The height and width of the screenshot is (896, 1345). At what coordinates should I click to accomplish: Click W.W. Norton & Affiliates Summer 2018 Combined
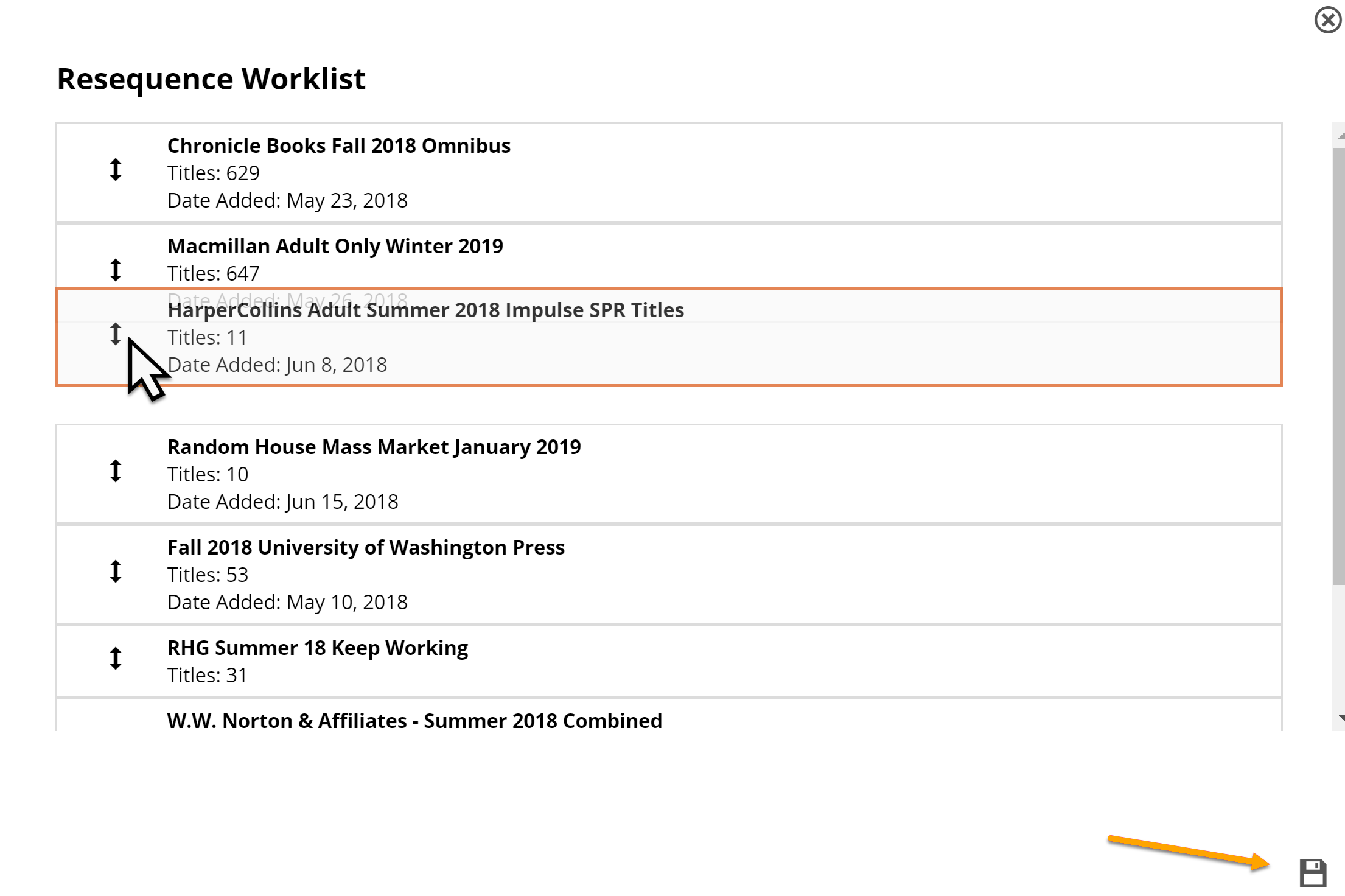[x=414, y=721]
